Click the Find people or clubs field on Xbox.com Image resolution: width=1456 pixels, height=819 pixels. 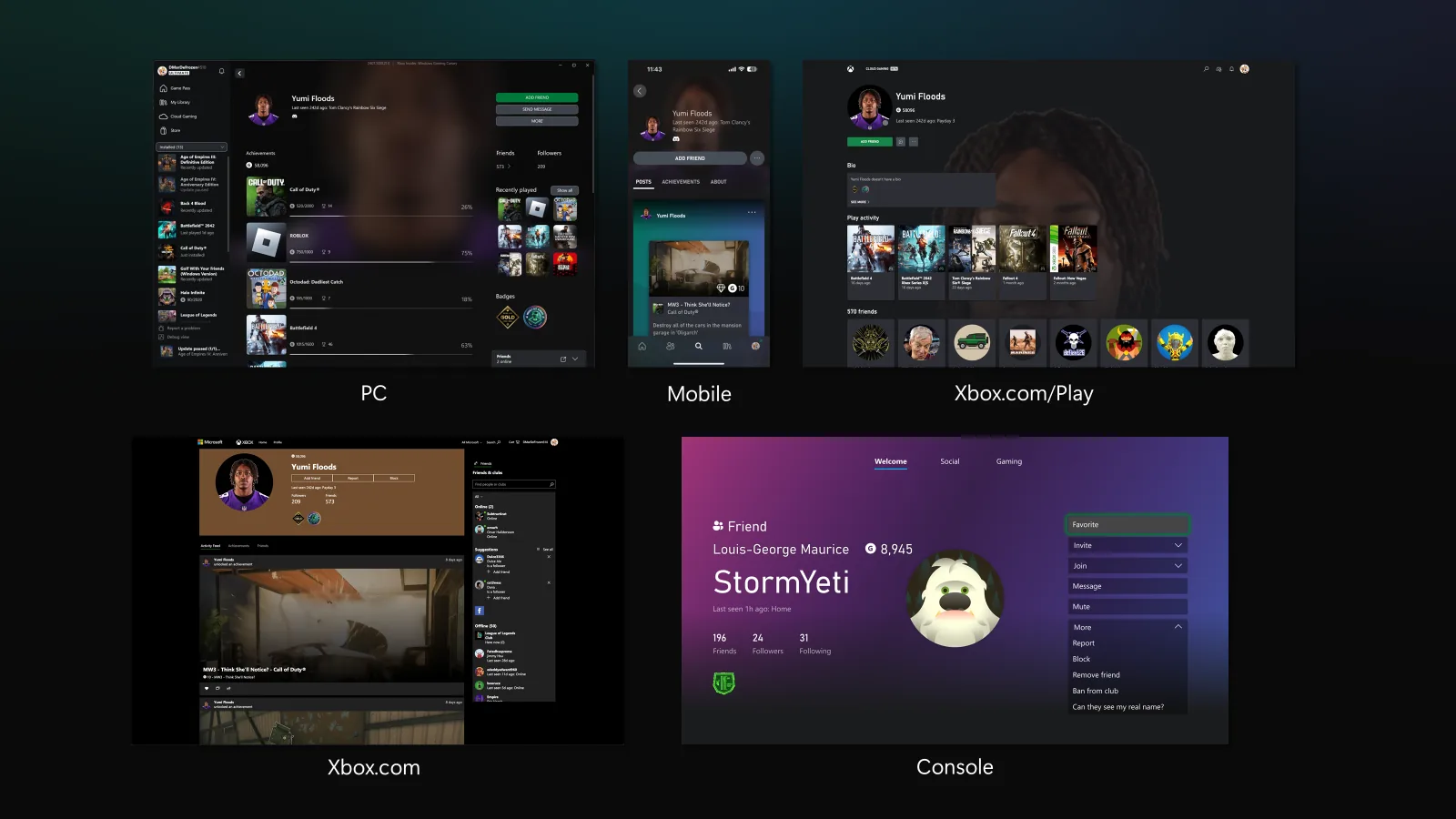[514, 484]
